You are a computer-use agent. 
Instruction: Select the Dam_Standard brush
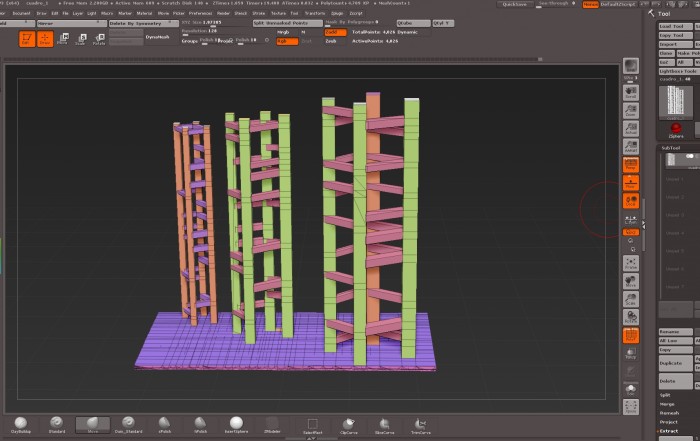pos(127,424)
